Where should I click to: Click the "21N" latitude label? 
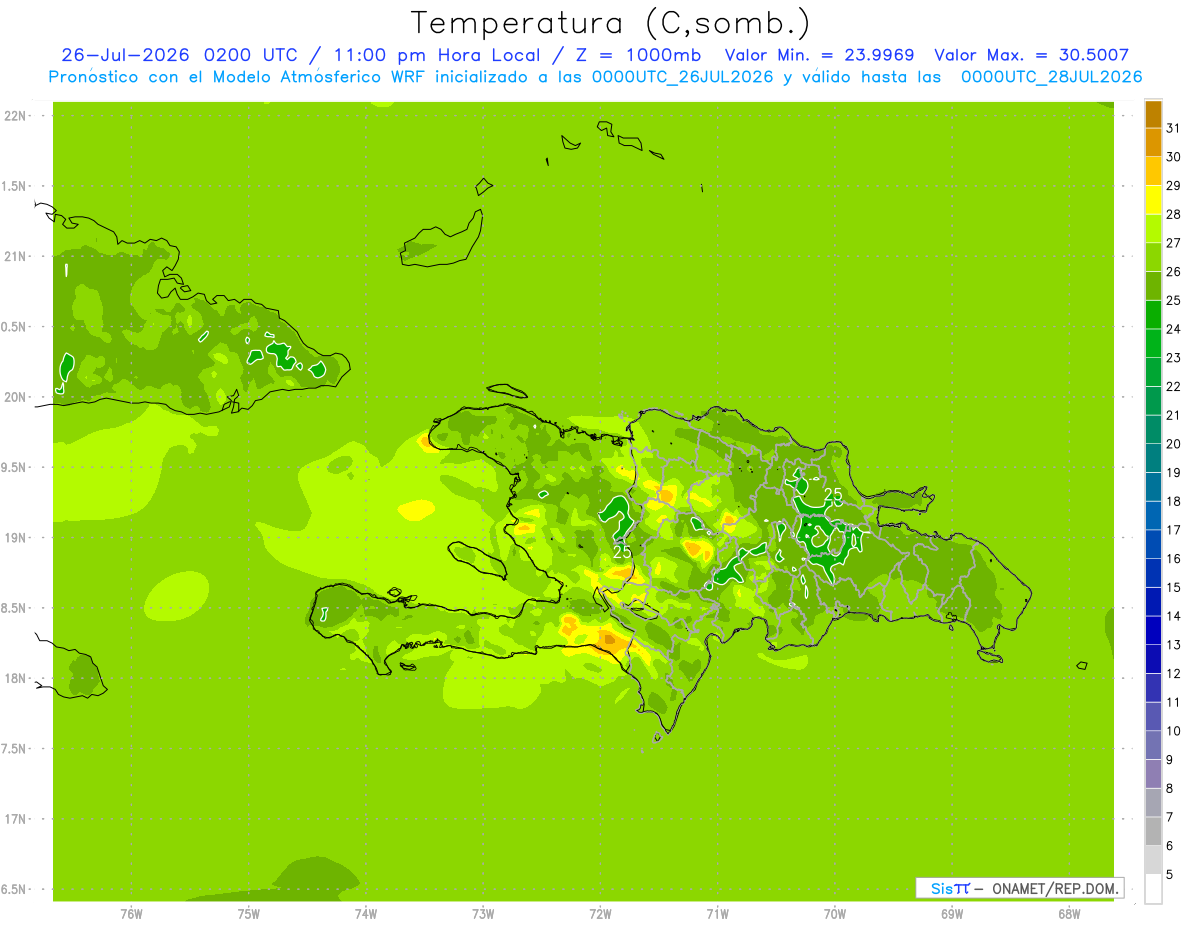[17, 256]
